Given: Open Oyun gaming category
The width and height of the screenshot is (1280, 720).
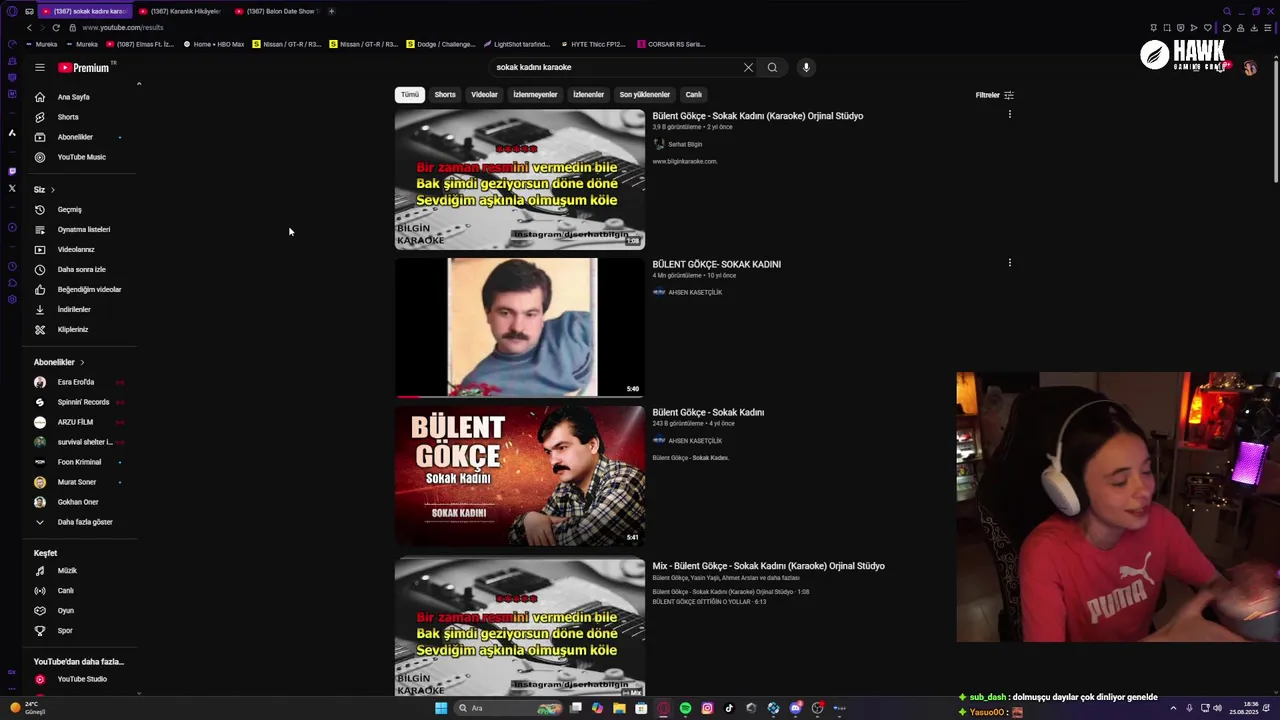Looking at the screenshot, I should click(66, 611).
